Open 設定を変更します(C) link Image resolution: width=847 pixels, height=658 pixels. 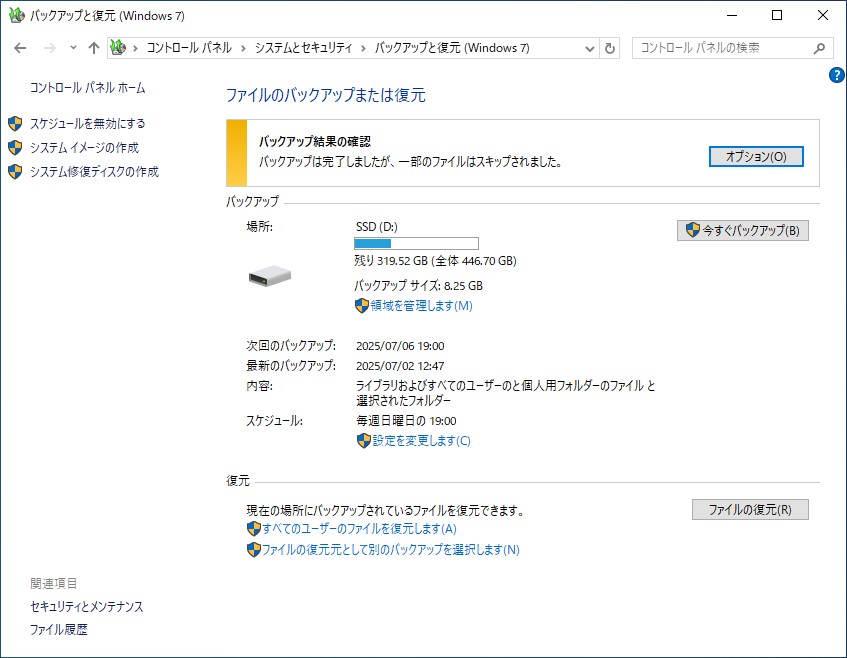pos(421,441)
